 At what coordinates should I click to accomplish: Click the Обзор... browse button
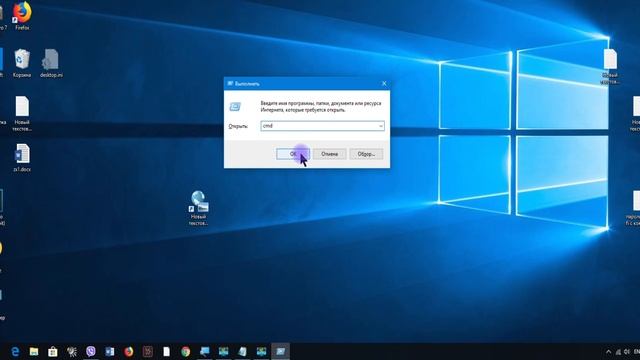[366, 154]
